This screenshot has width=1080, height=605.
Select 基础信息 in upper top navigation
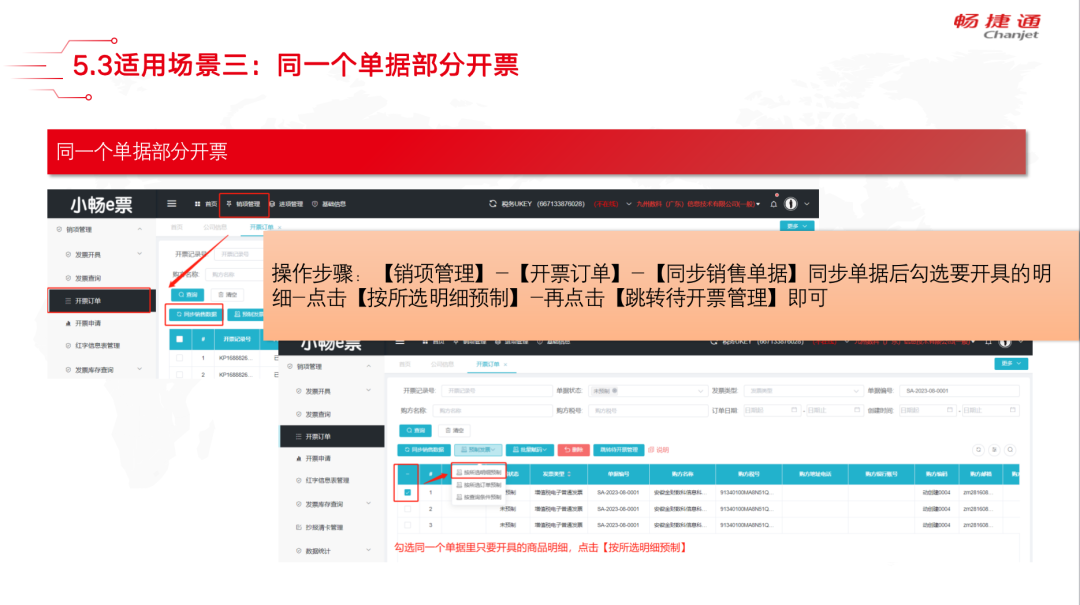pos(329,204)
